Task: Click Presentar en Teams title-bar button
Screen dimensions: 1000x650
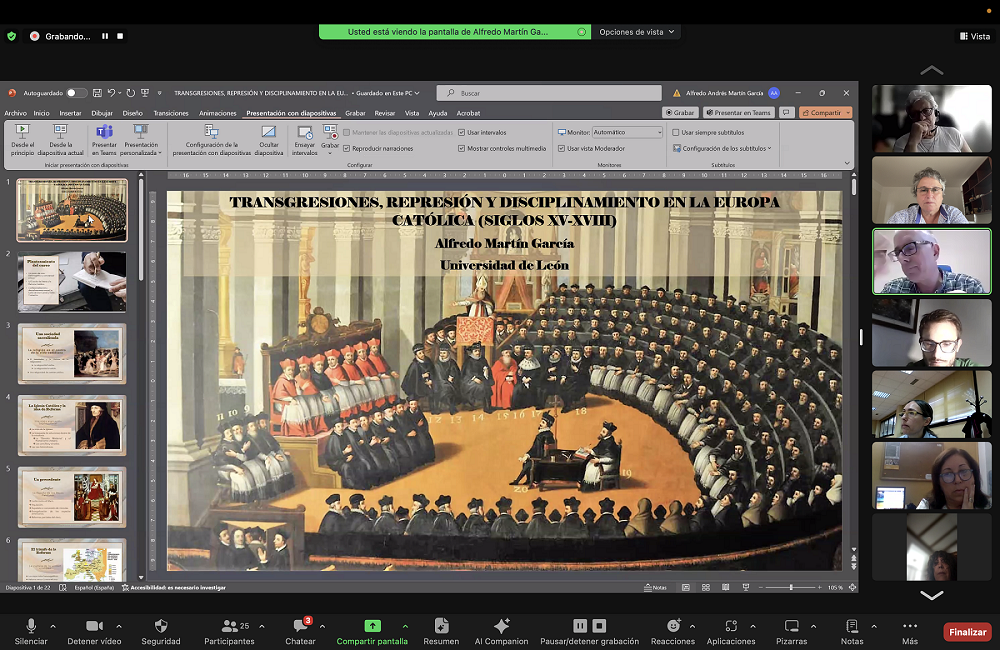Action: [x=739, y=112]
